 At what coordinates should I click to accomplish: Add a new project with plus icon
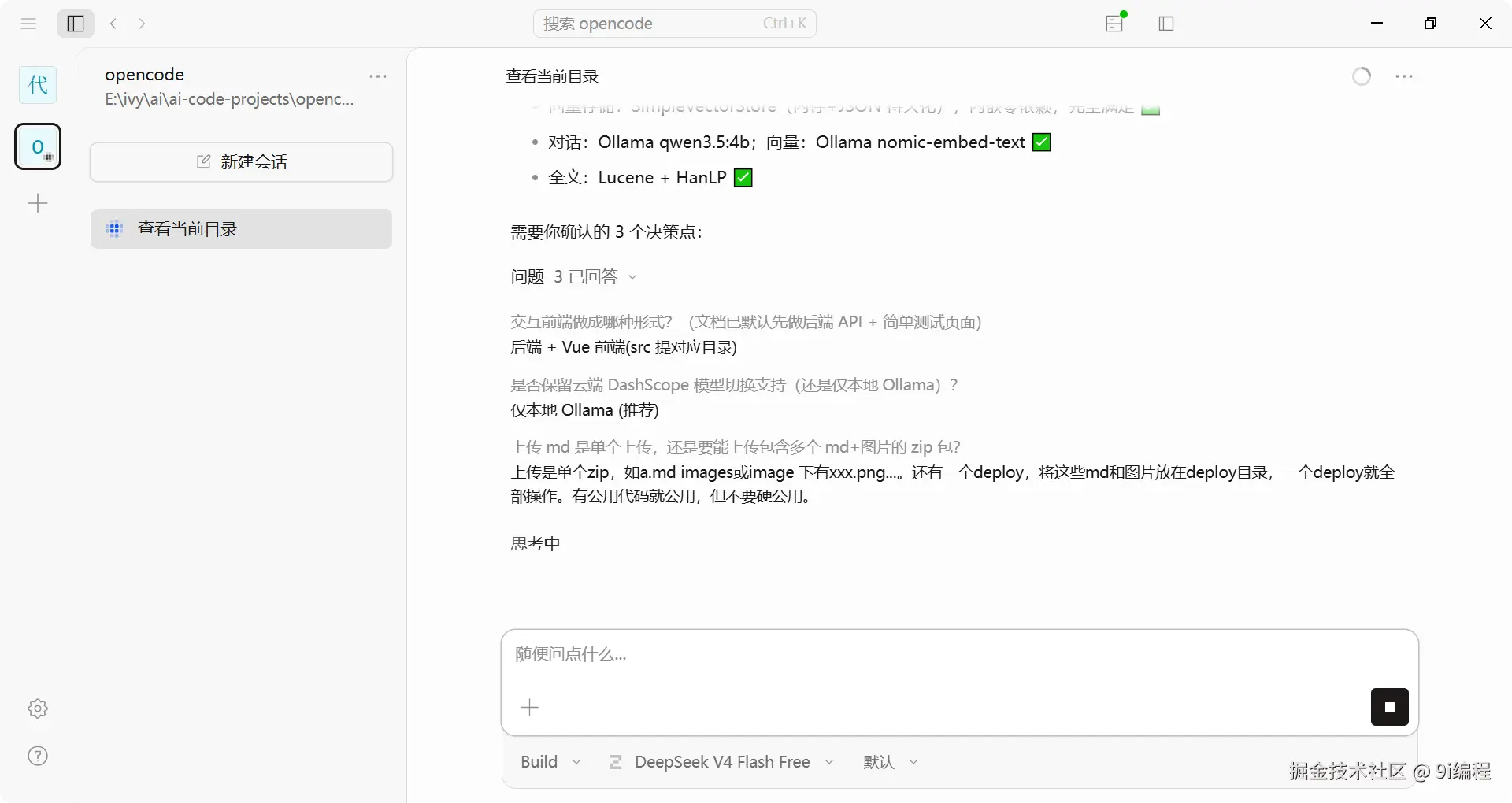[x=38, y=204]
